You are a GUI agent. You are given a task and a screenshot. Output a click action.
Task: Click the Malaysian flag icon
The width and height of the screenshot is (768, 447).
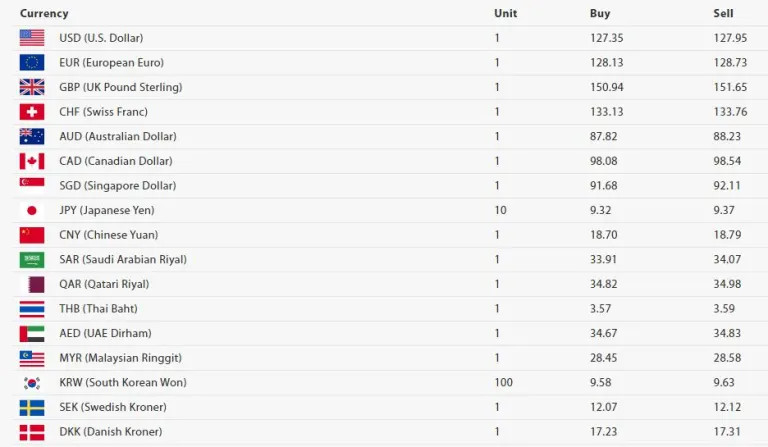coord(32,358)
